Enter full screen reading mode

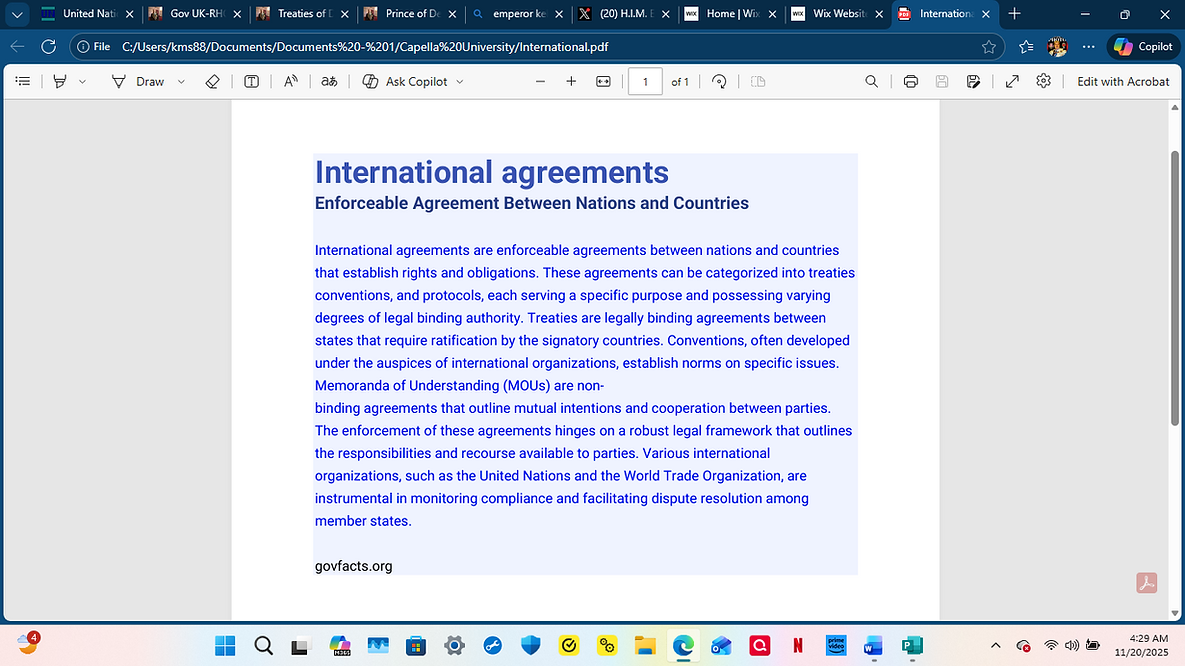click(1014, 81)
